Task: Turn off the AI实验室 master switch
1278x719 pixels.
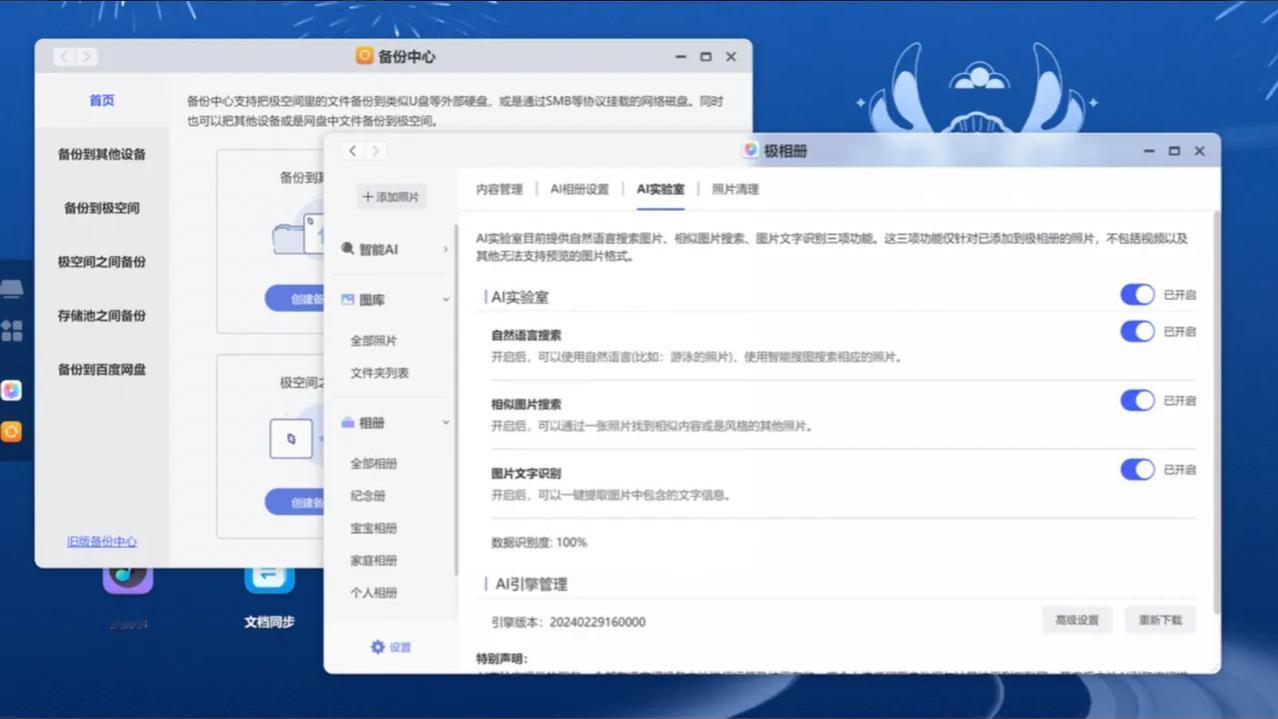Action: (1137, 294)
